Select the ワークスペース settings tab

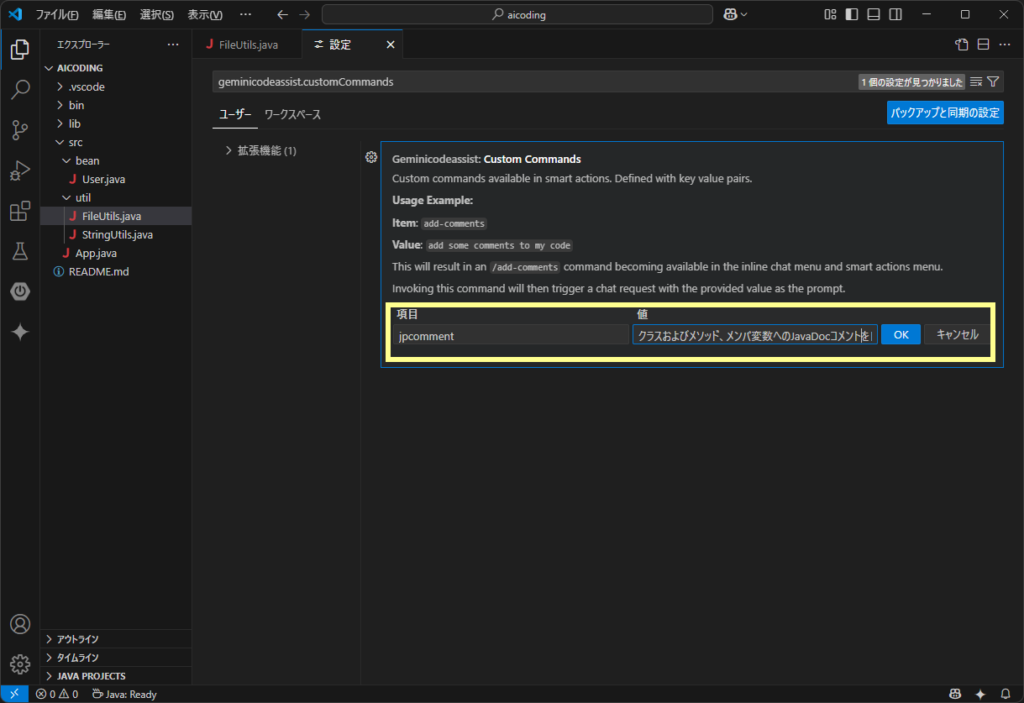coord(293,114)
